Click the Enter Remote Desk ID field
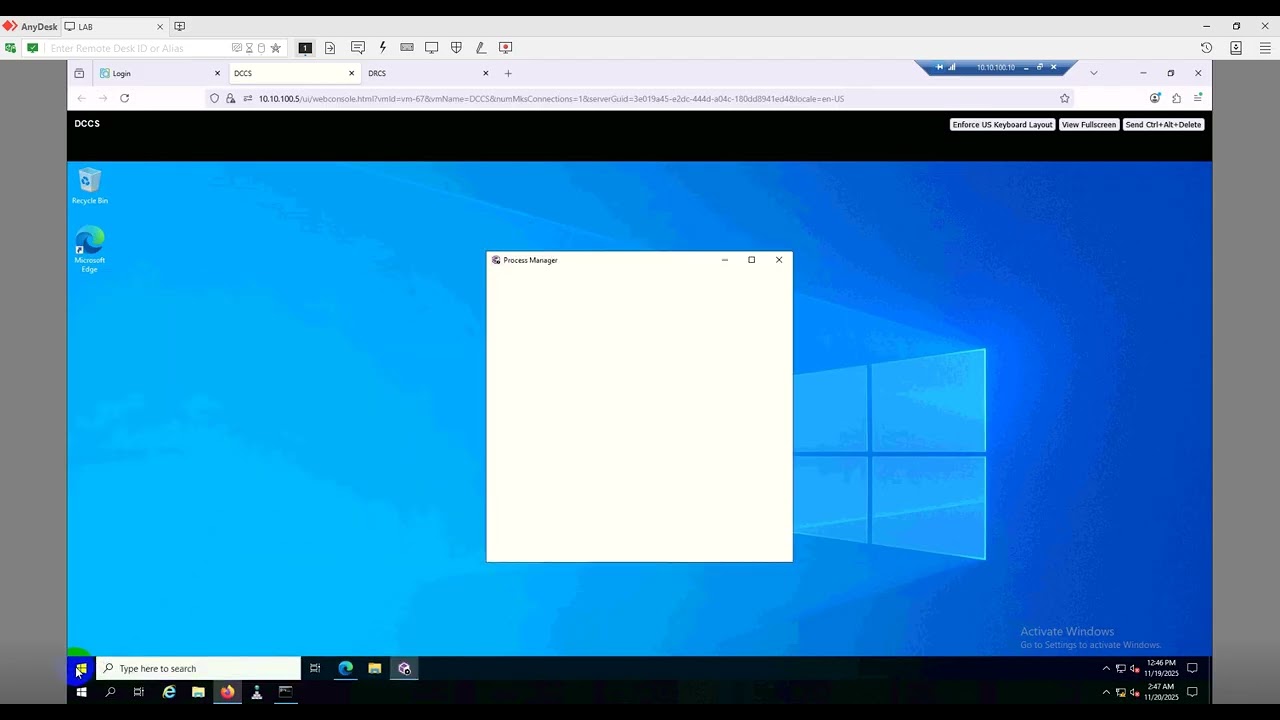Viewport: 1280px width, 720px height. click(140, 48)
